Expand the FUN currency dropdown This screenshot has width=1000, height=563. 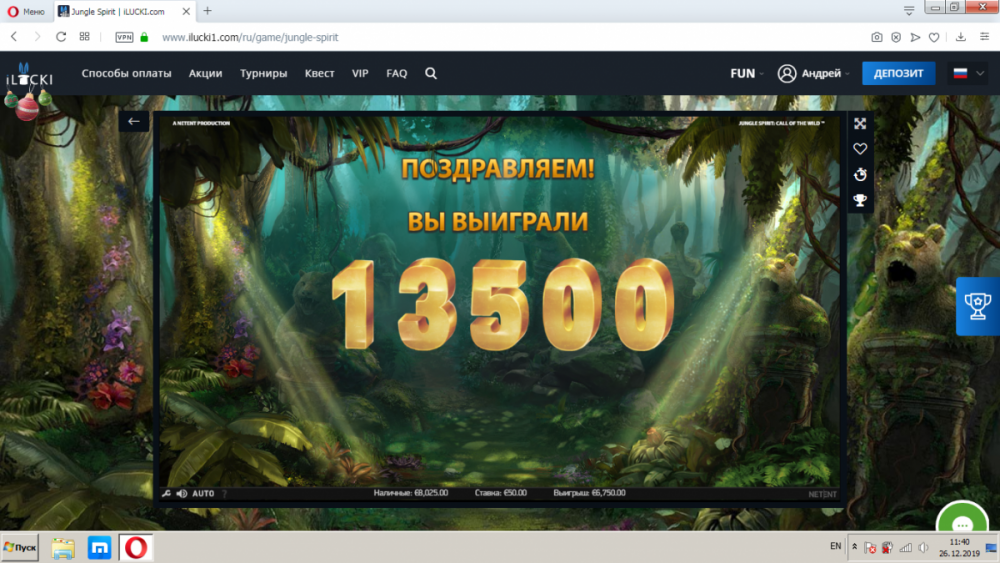[x=747, y=73]
